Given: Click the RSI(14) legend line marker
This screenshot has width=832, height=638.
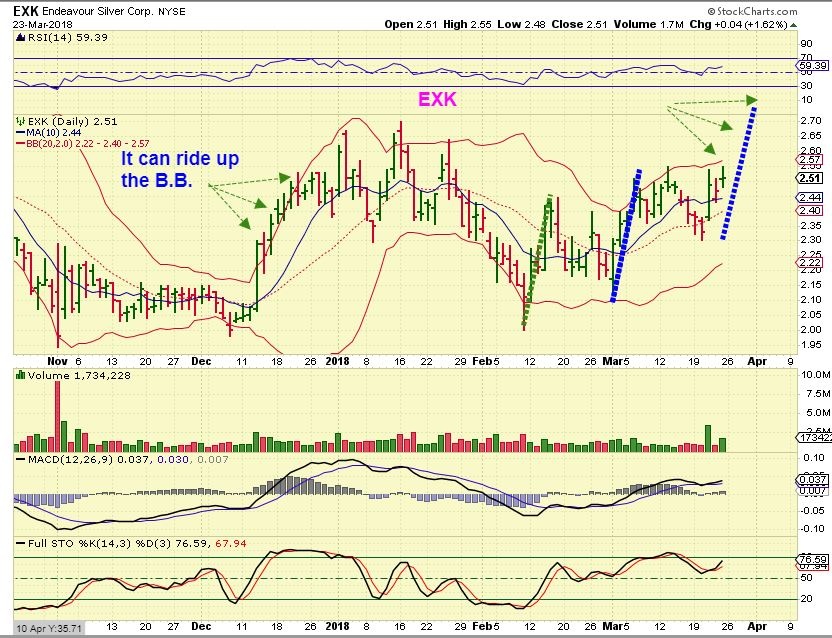Looking at the screenshot, I should pos(18,36).
